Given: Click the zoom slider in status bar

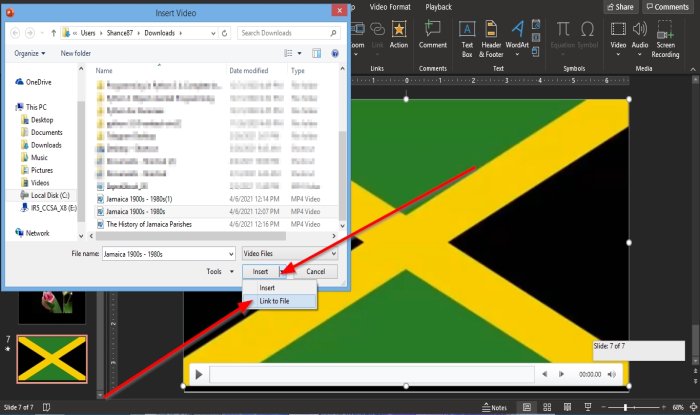Looking at the screenshot, I should (x=625, y=408).
